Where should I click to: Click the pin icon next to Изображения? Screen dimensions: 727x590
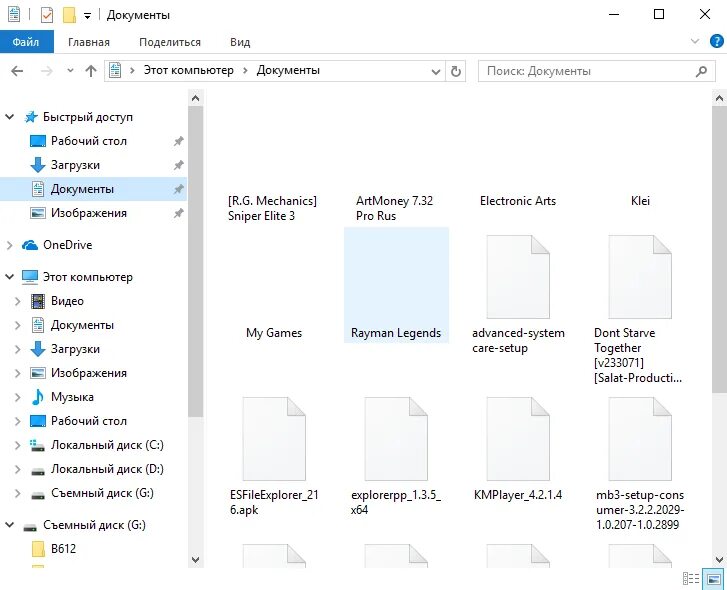click(179, 213)
